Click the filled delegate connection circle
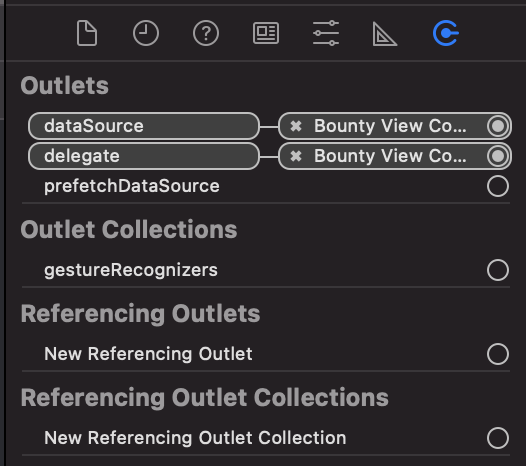The height and width of the screenshot is (466, 526). point(498,156)
